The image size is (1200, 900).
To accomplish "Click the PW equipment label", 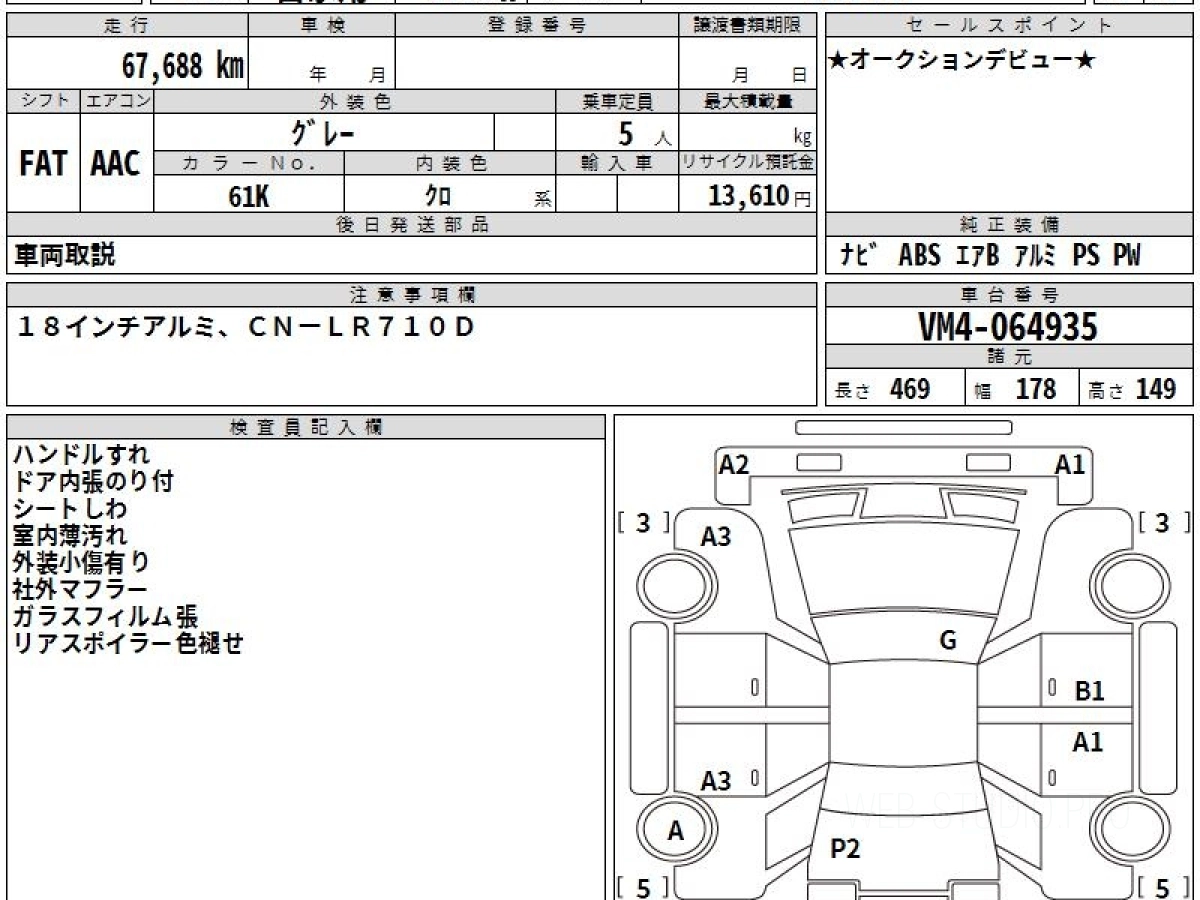I will [1126, 255].
